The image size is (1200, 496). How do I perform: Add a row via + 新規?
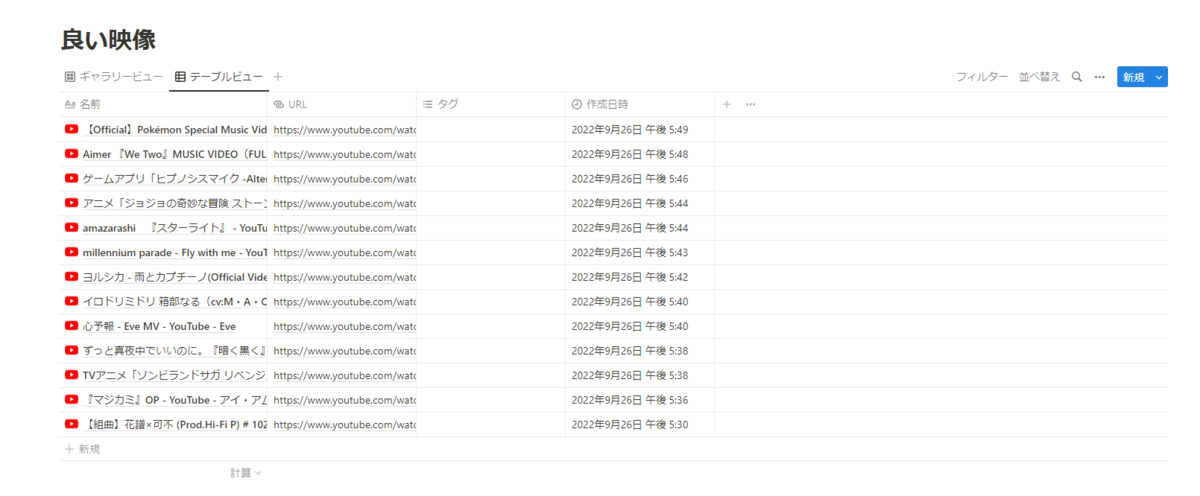click(82, 449)
